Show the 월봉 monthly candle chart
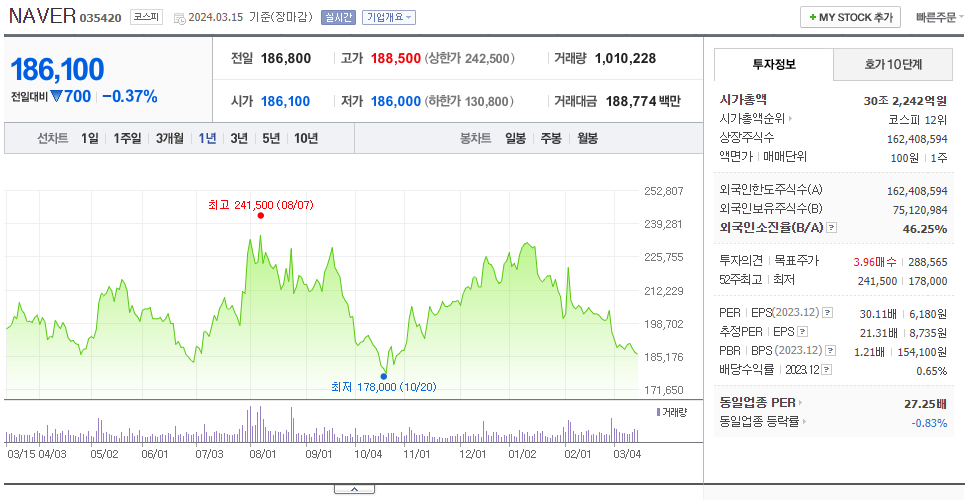Viewport: 968px width, 500px height. click(x=588, y=138)
